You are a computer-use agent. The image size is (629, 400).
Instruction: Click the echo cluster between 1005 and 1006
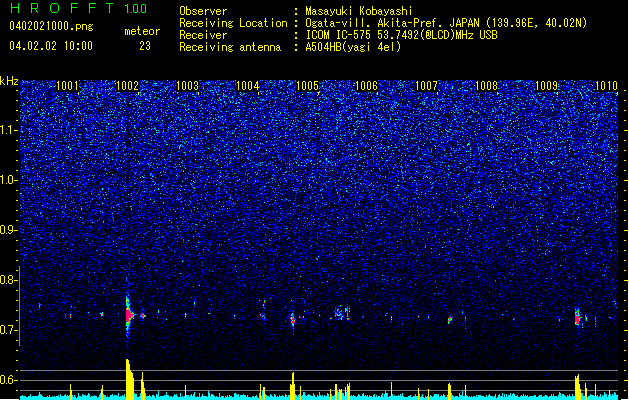tap(343, 313)
